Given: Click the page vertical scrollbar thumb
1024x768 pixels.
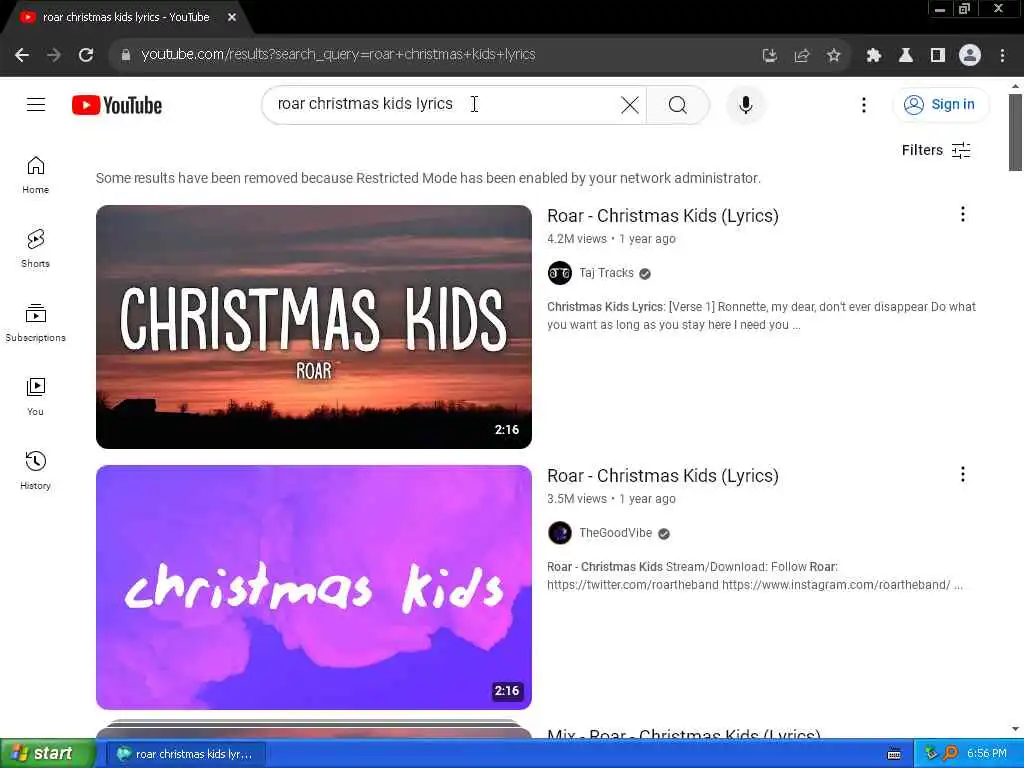Looking at the screenshot, I should point(1015,132).
